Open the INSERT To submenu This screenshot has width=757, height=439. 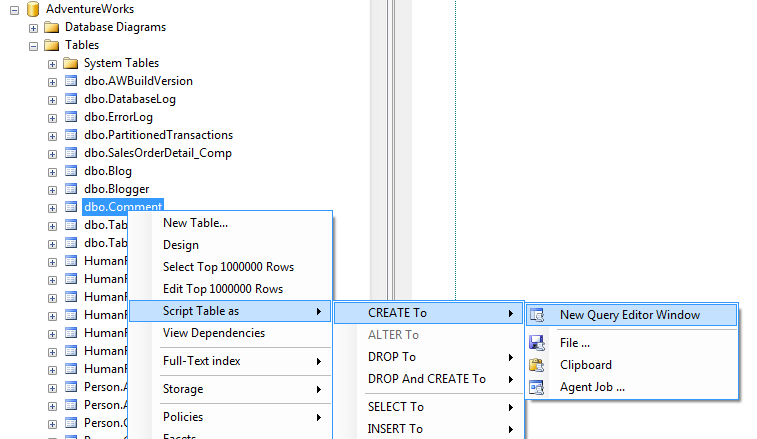pos(429,429)
